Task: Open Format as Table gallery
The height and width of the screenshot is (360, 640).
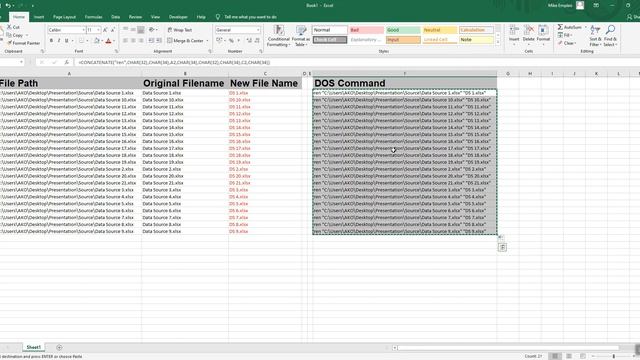Action: (x=301, y=36)
